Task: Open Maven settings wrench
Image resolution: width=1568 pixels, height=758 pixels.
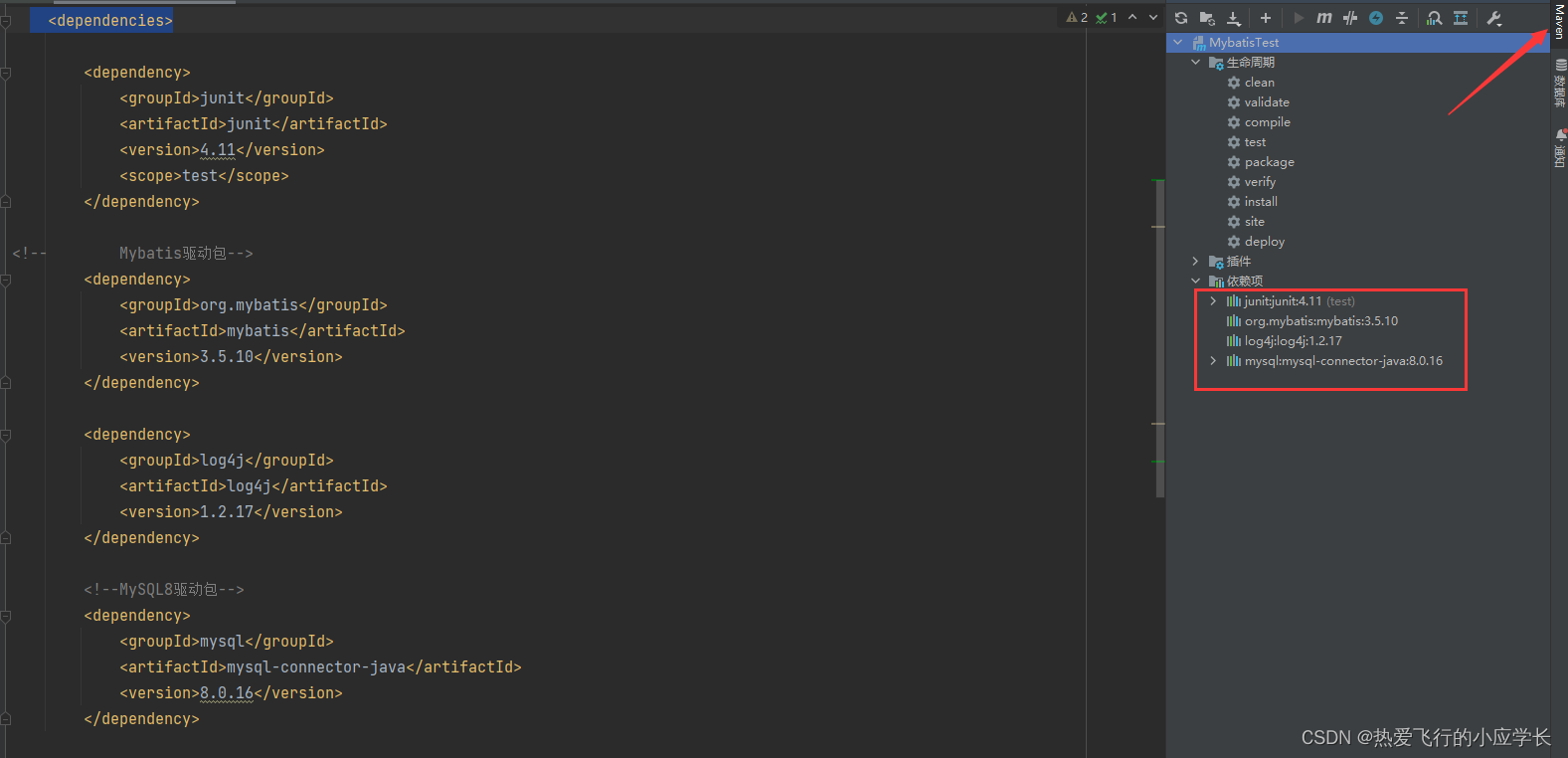Action: click(1493, 18)
